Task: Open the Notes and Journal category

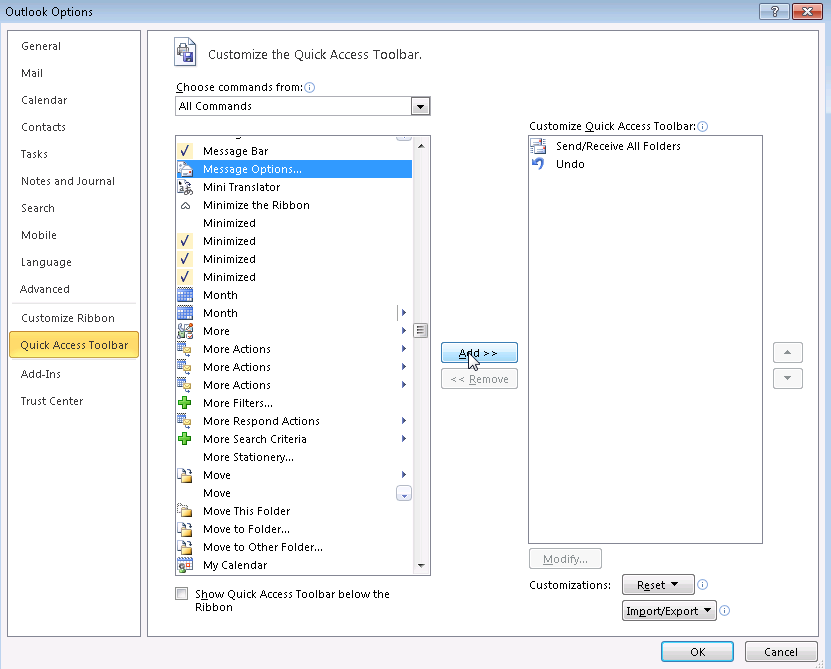Action: pyautogui.click(x=68, y=181)
